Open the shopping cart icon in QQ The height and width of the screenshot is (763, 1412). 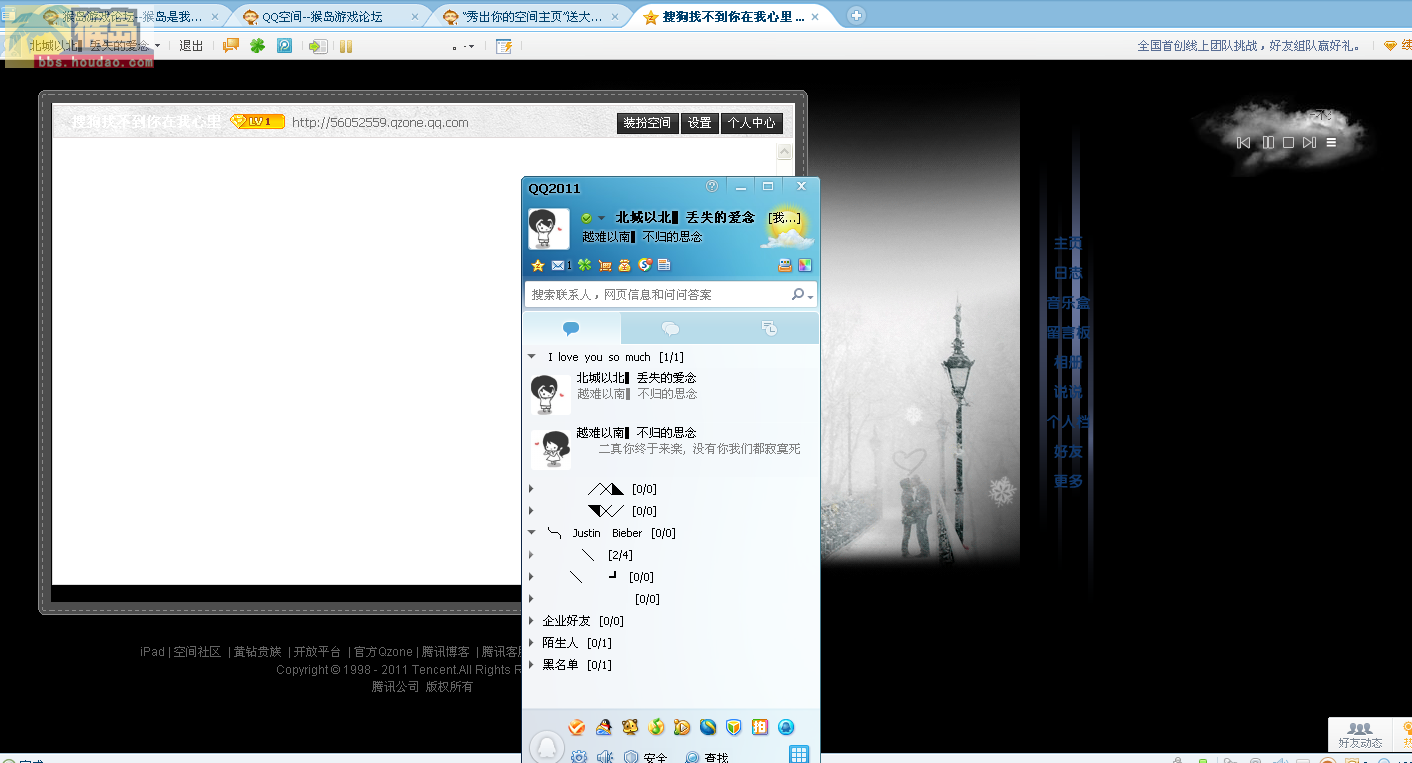pos(605,265)
